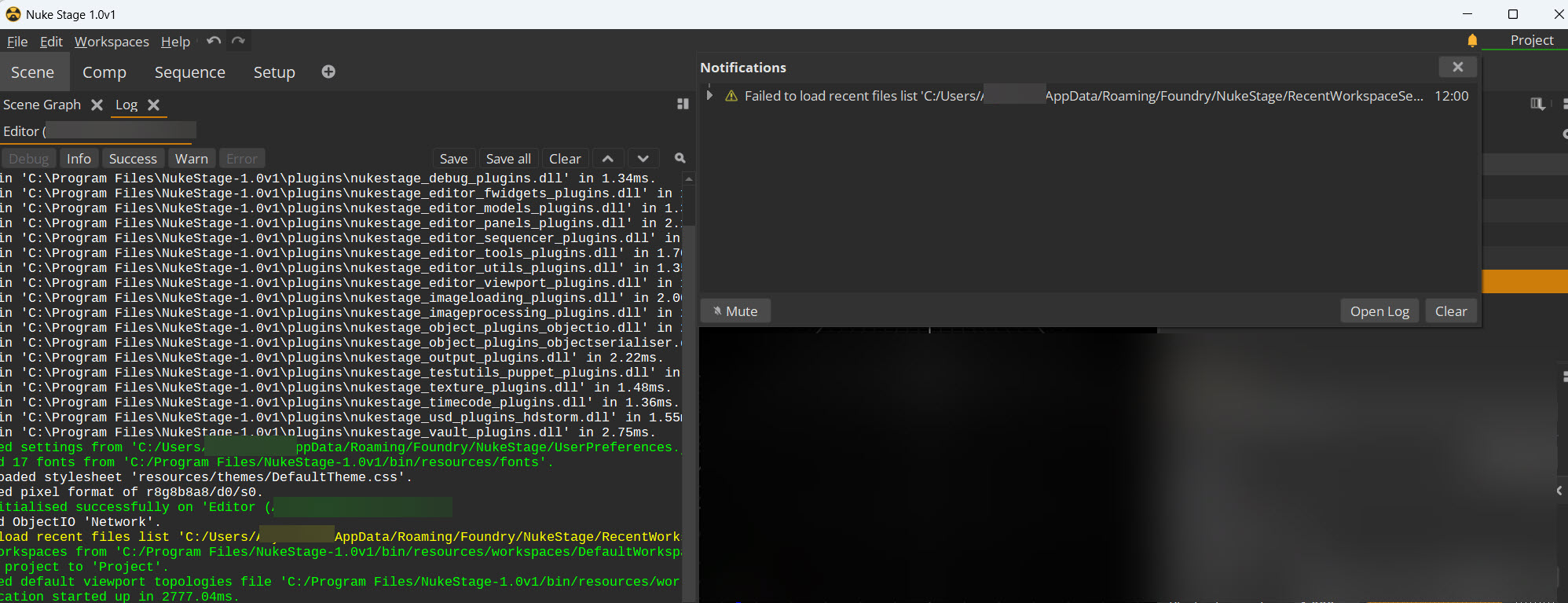Toggle the Warn log filter
This screenshot has height=603, width=1568.
[x=192, y=158]
